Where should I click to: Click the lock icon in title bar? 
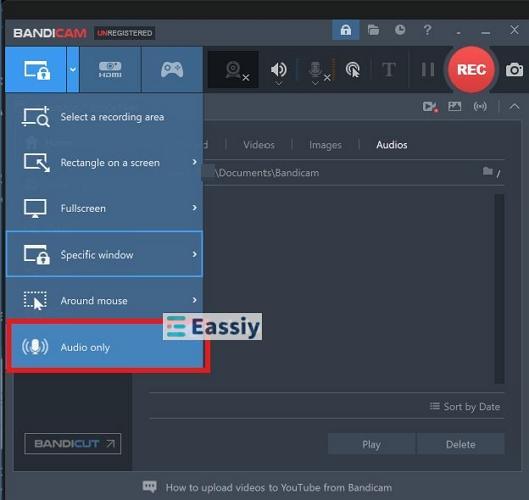click(346, 30)
